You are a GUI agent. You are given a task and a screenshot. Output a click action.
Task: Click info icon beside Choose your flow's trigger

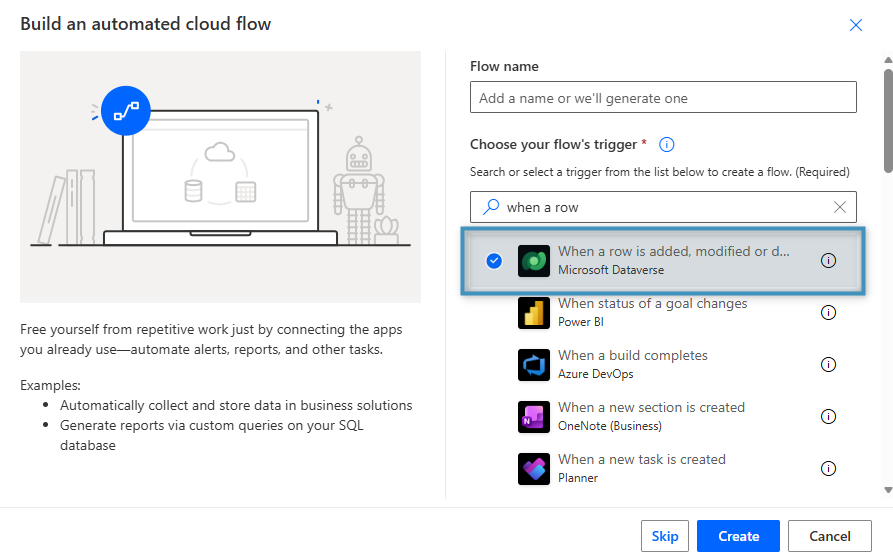[x=667, y=145]
